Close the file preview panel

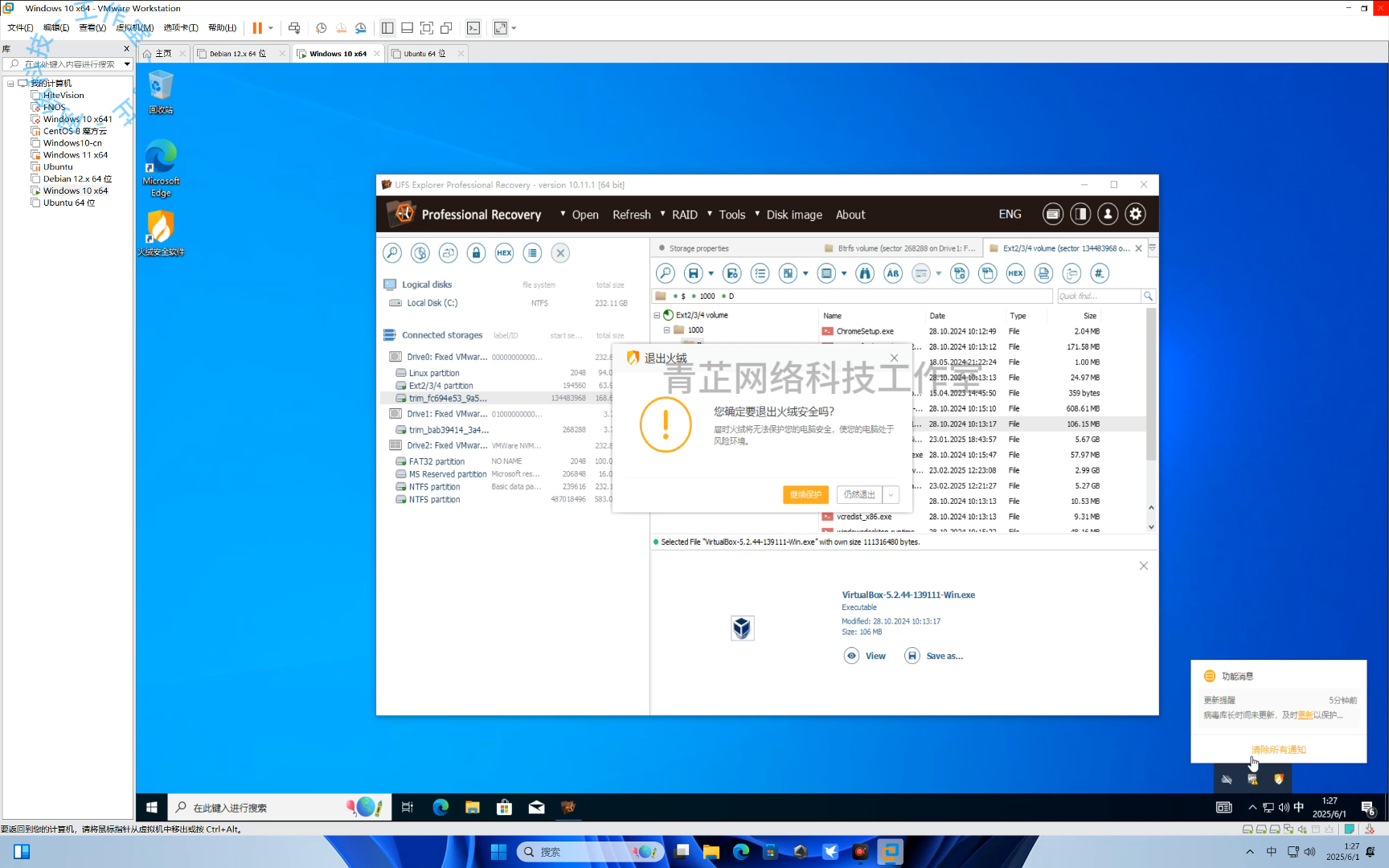1144,566
